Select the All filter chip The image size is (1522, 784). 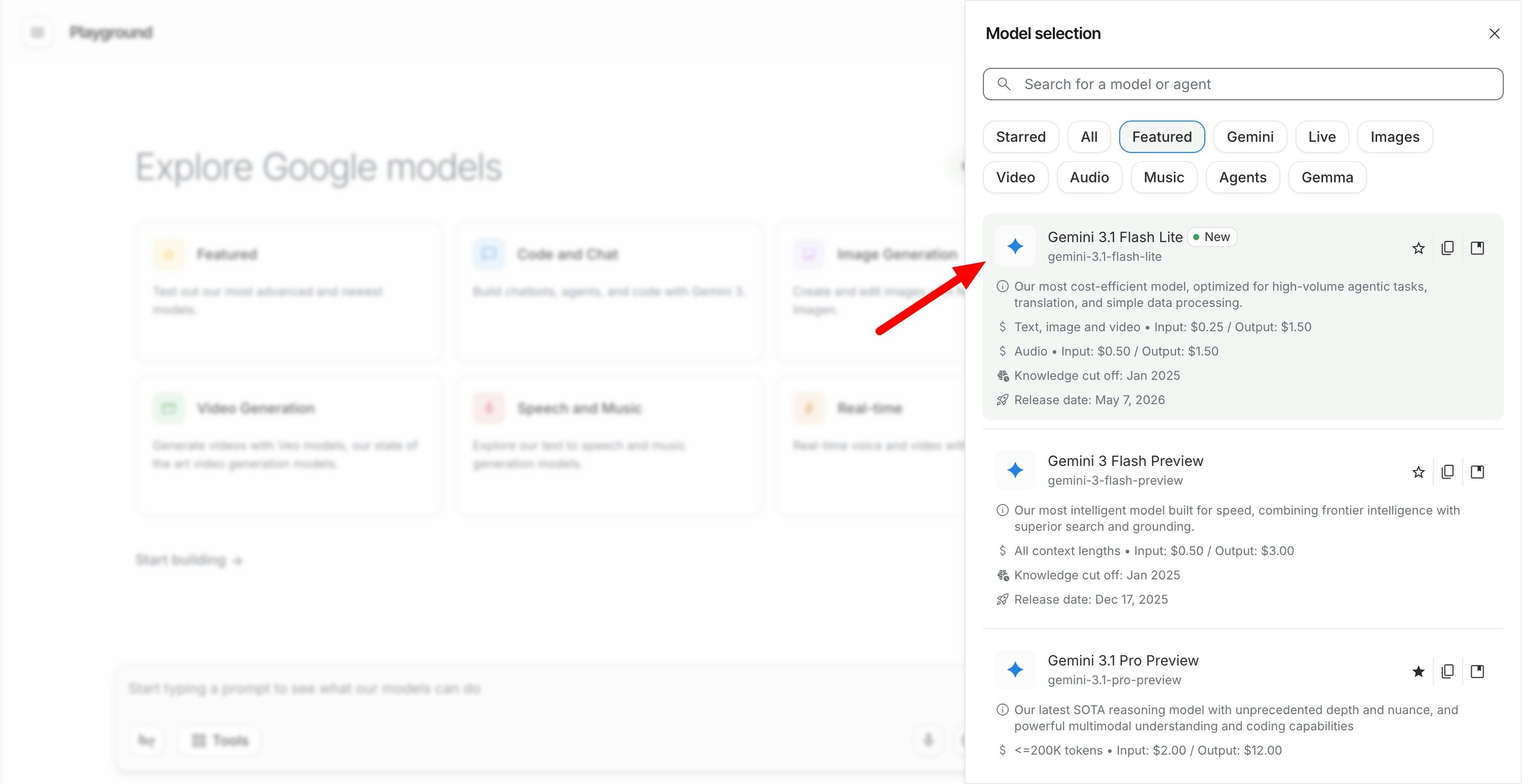pos(1088,136)
